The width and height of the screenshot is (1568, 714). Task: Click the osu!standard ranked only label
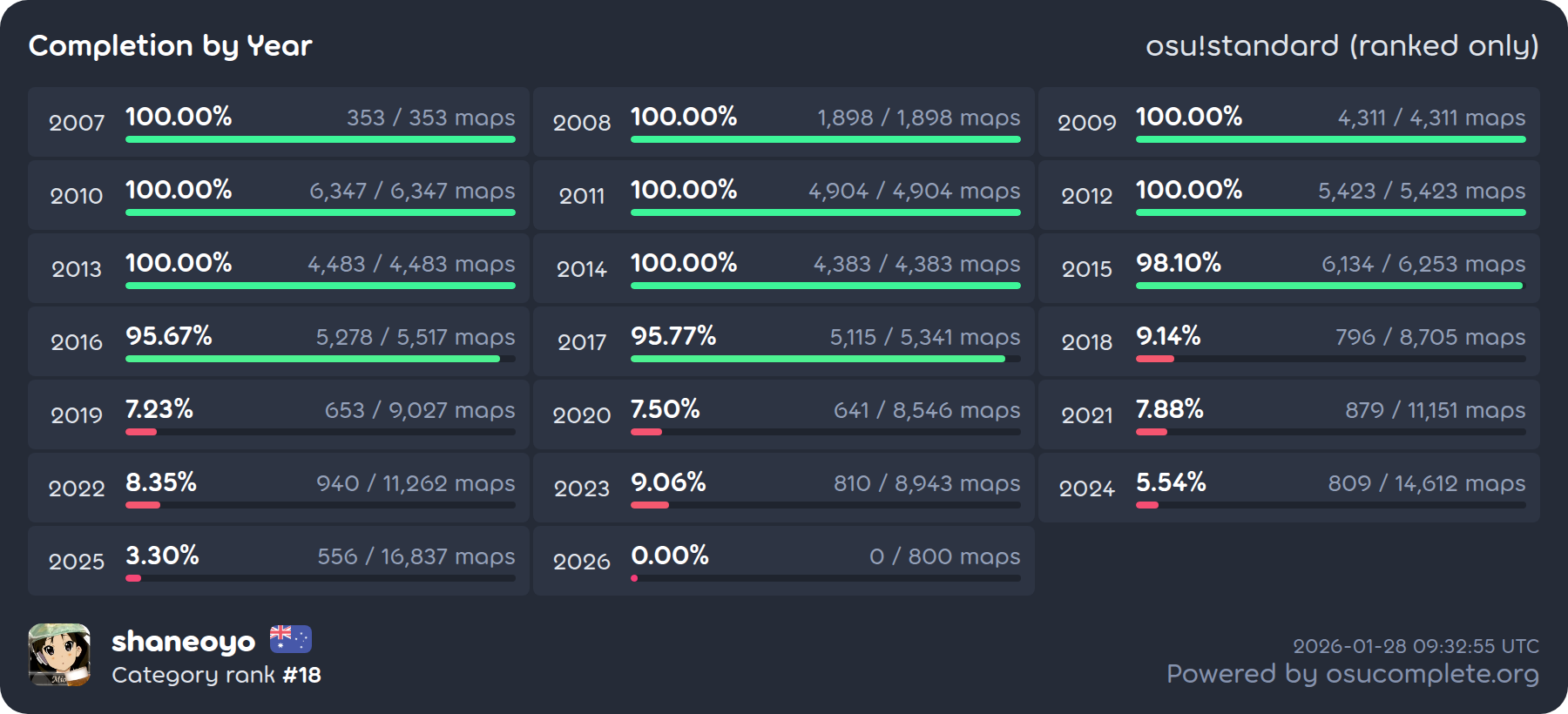point(1342,45)
